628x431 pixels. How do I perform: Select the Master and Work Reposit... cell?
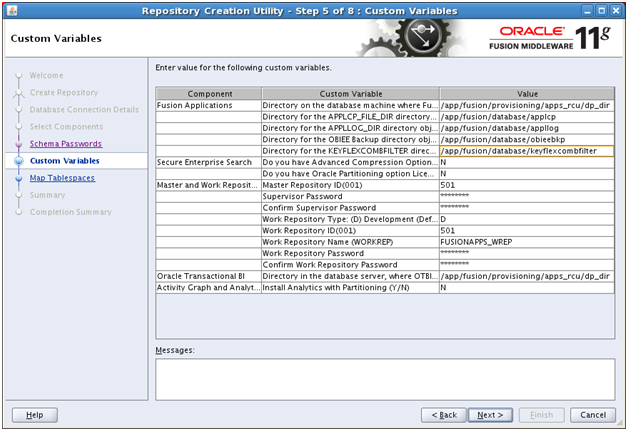[209, 185]
